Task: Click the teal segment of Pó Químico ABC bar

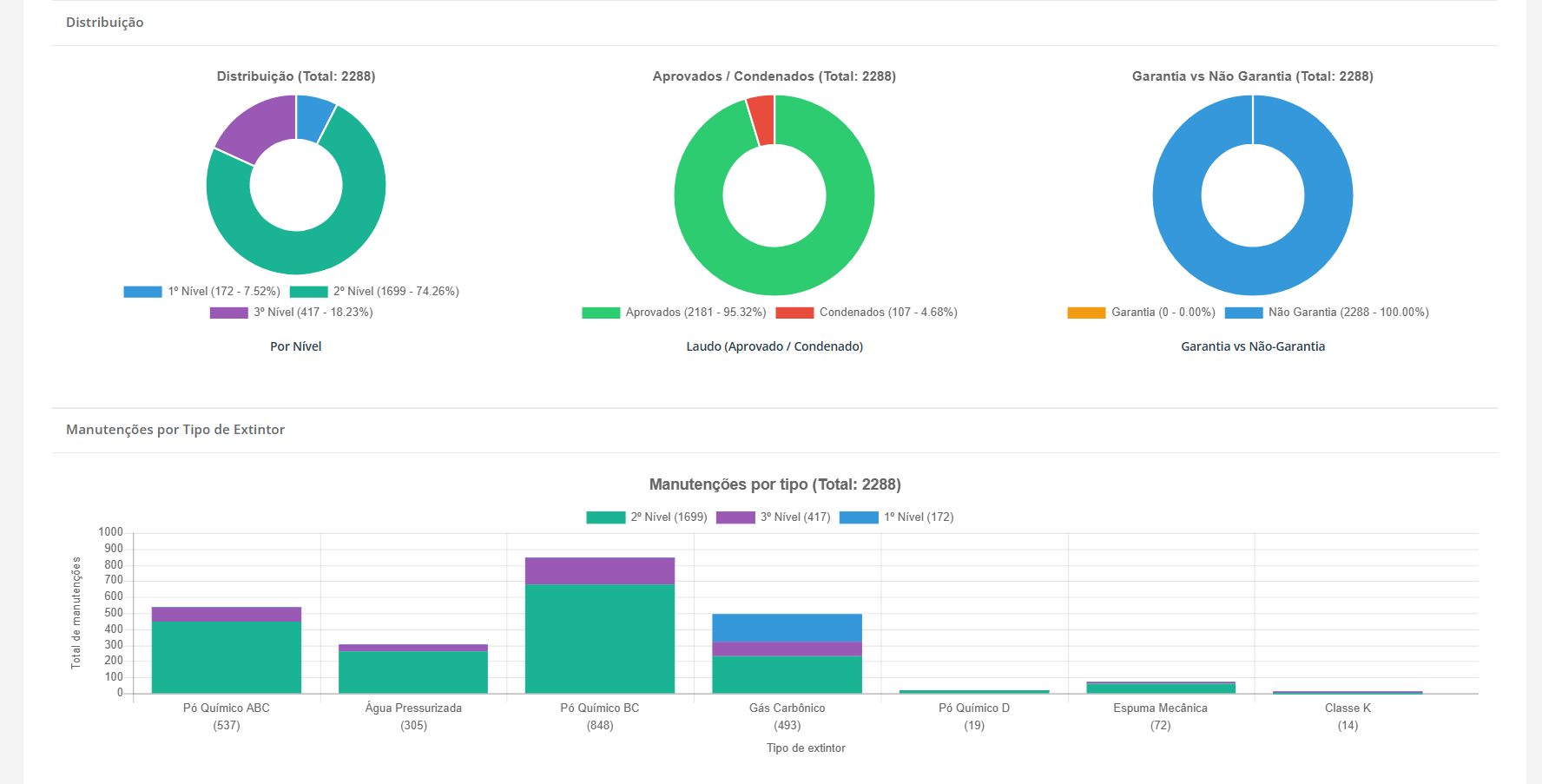Action: (x=227, y=657)
